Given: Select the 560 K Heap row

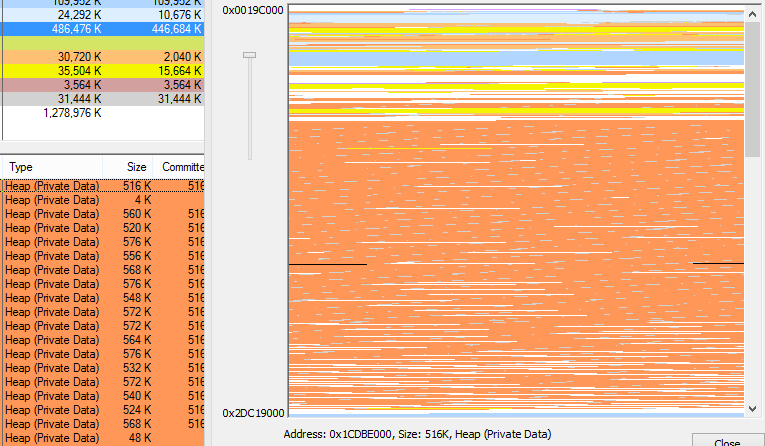Looking at the screenshot, I should pyautogui.click(x=100, y=214).
